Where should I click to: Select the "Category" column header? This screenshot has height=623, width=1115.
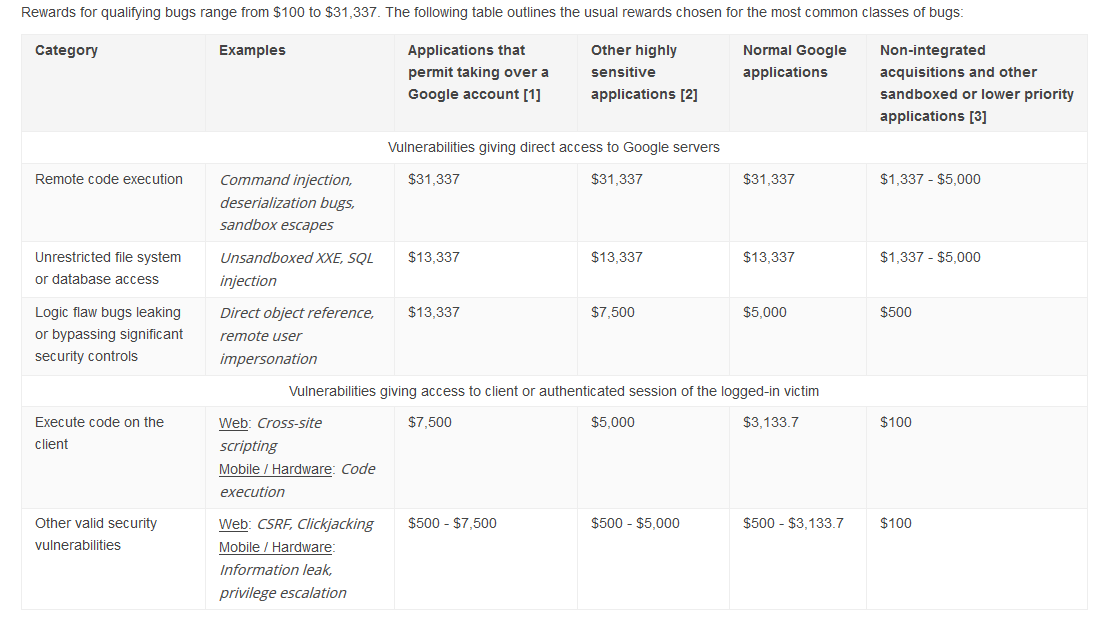[66, 50]
